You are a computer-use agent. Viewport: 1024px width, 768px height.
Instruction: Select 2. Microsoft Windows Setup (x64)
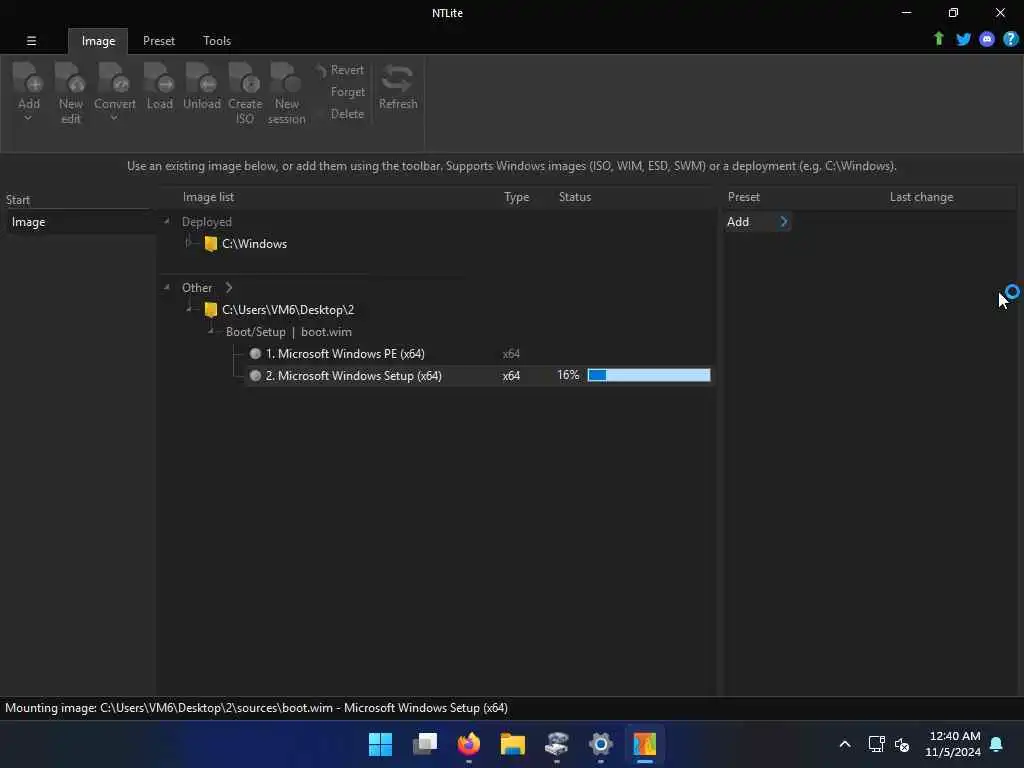click(353, 376)
